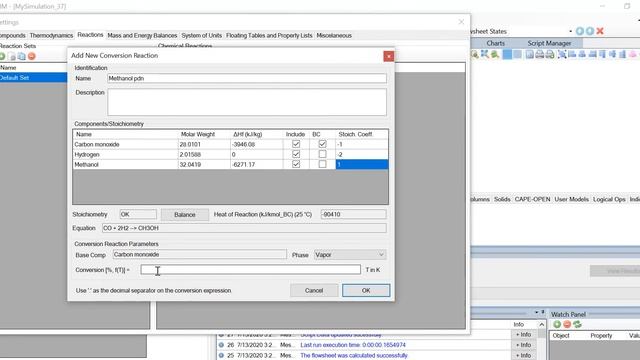Click the first printer icon in flowsheet toolbar
Screen dimensions: 640x360
click(x=540, y=54)
